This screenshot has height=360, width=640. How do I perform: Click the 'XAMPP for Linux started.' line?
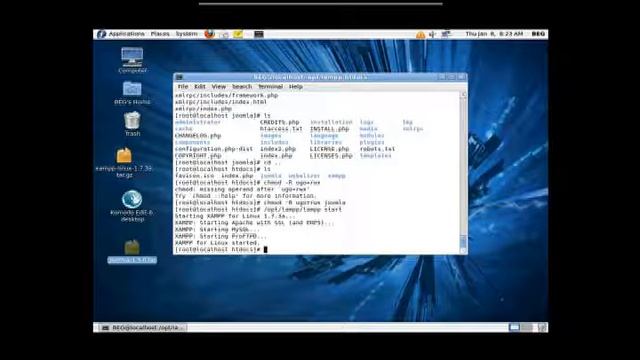tap(217, 243)
